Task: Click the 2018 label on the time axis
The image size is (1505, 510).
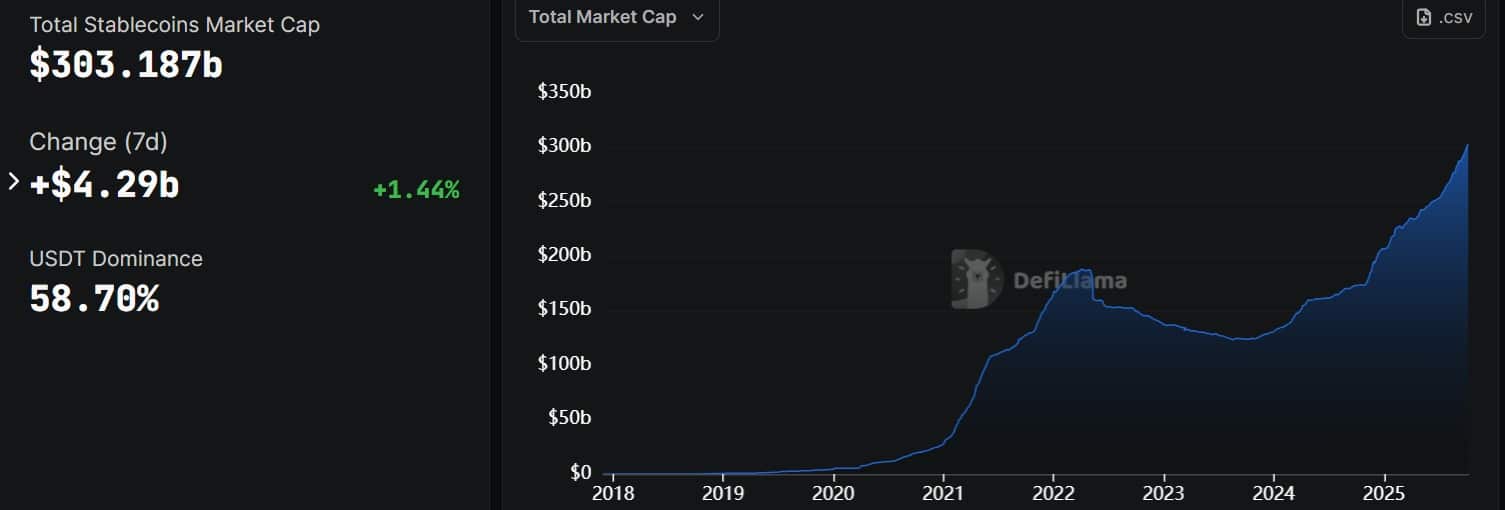Action: 612,492
